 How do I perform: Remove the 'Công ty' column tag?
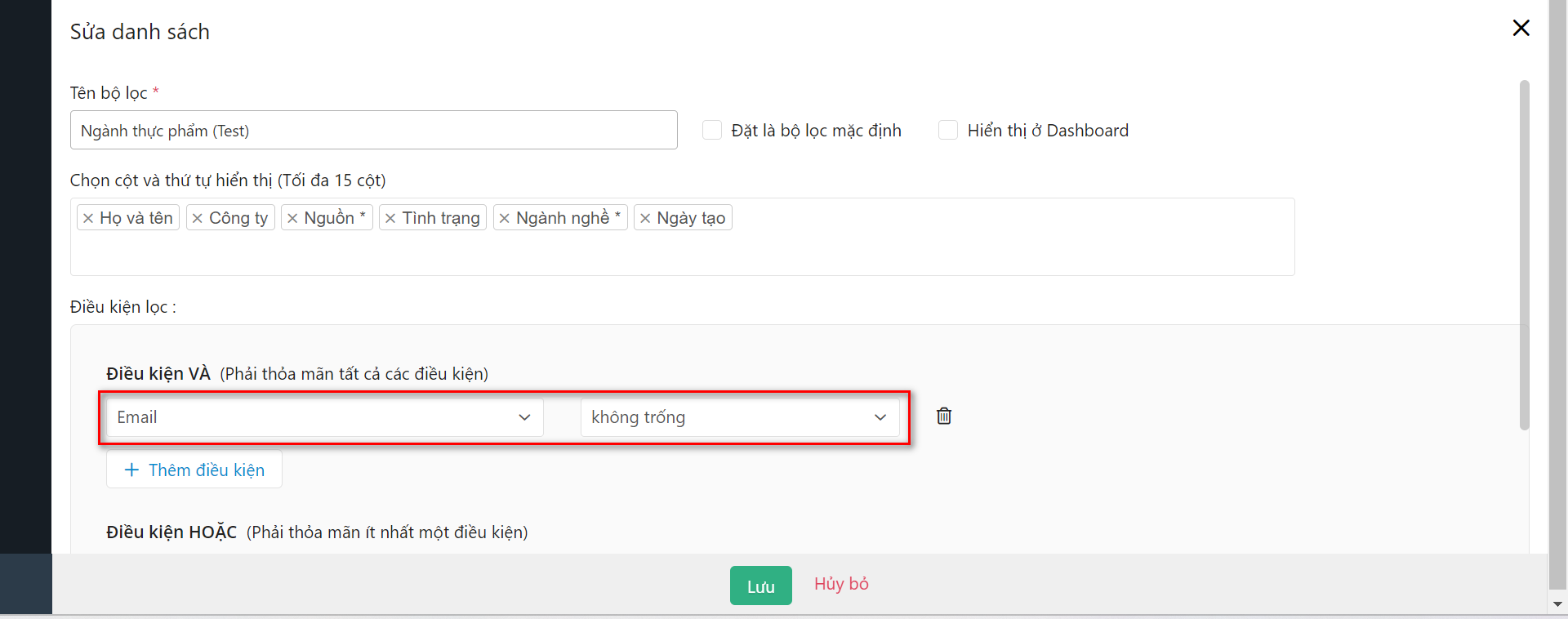198,218
